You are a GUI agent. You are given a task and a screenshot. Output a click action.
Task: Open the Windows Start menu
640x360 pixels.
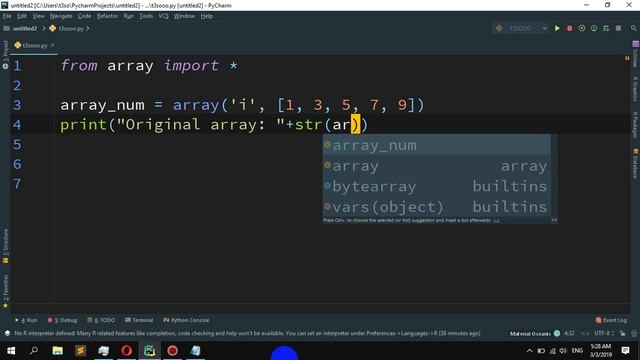(x=11, y=351)
